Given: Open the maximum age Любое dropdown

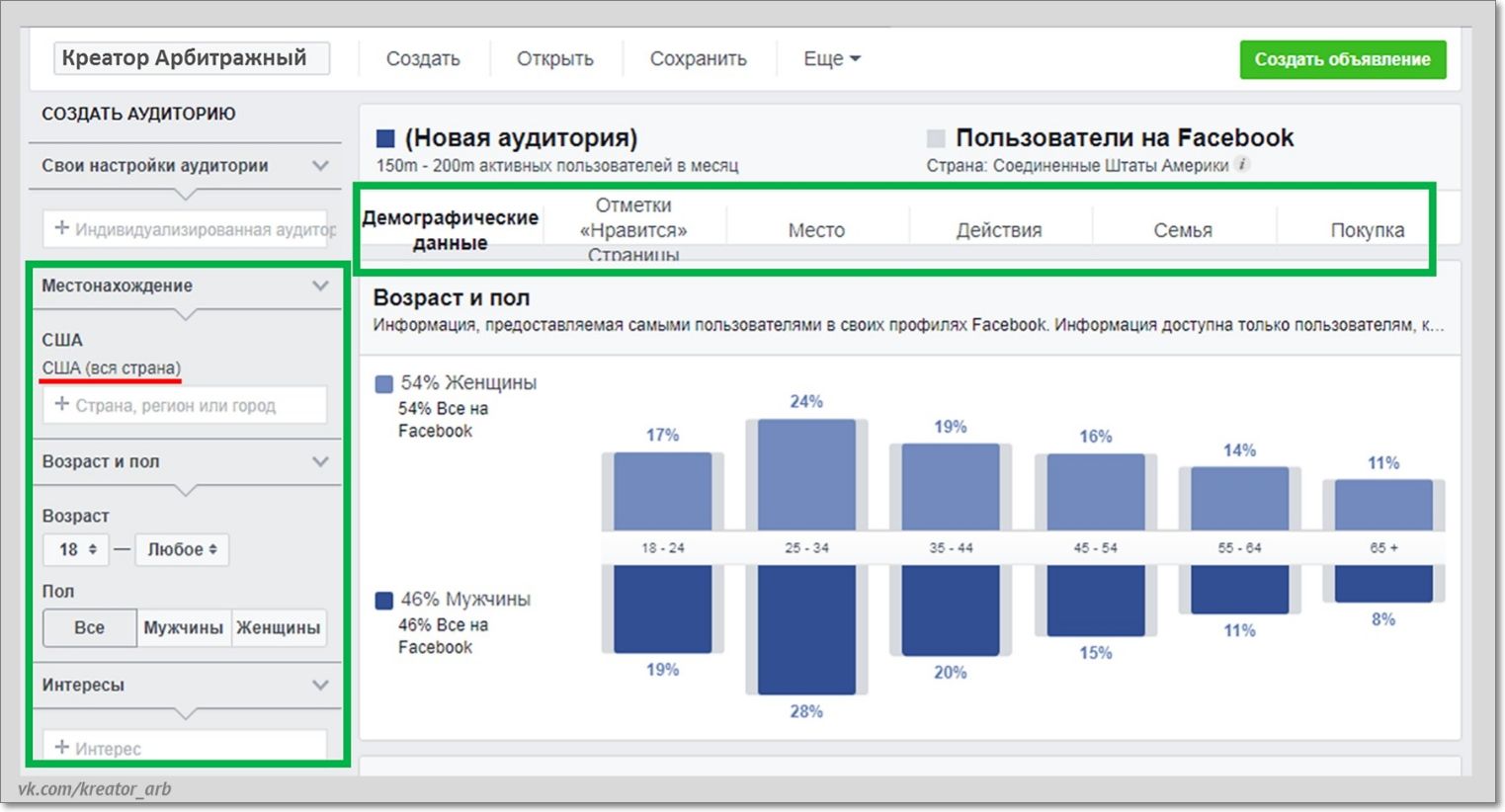Looking at the screenshot, I should (x=182, y=549).
